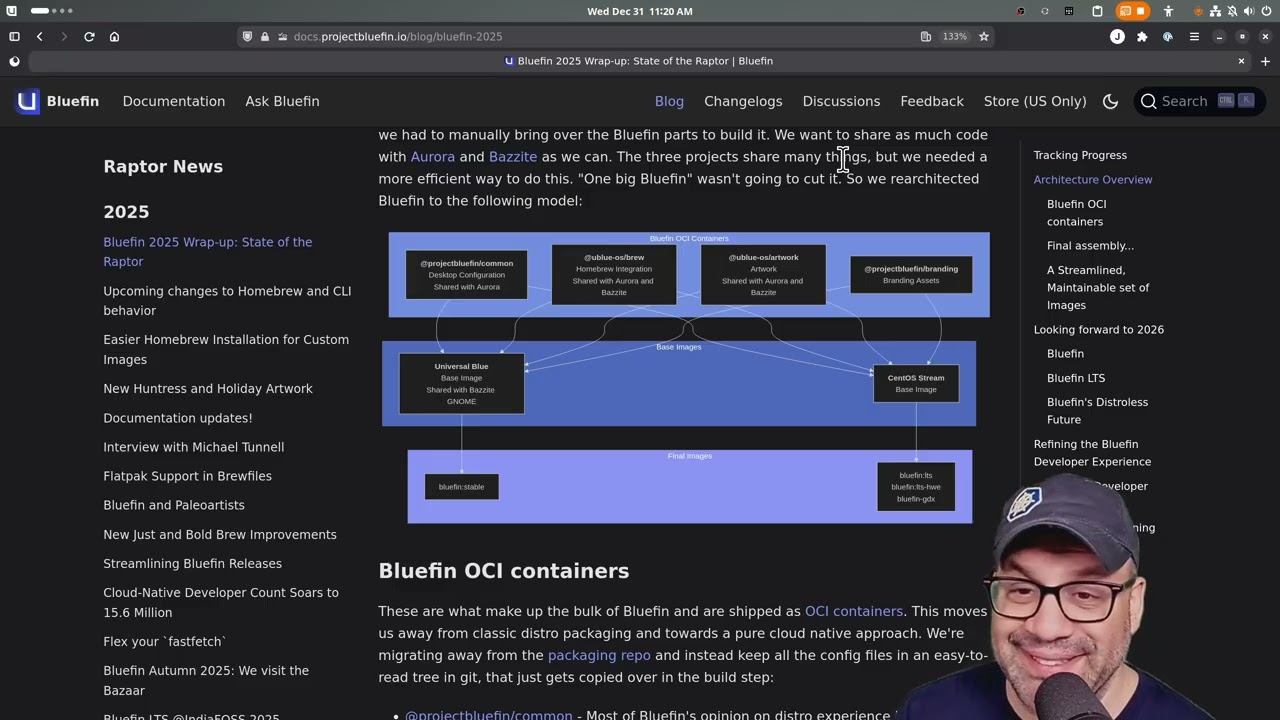The width and height of the screenshot is (1280, 720).
Task: Open the extensions puzzle-piece icon
Action: tap(1142, 37)
